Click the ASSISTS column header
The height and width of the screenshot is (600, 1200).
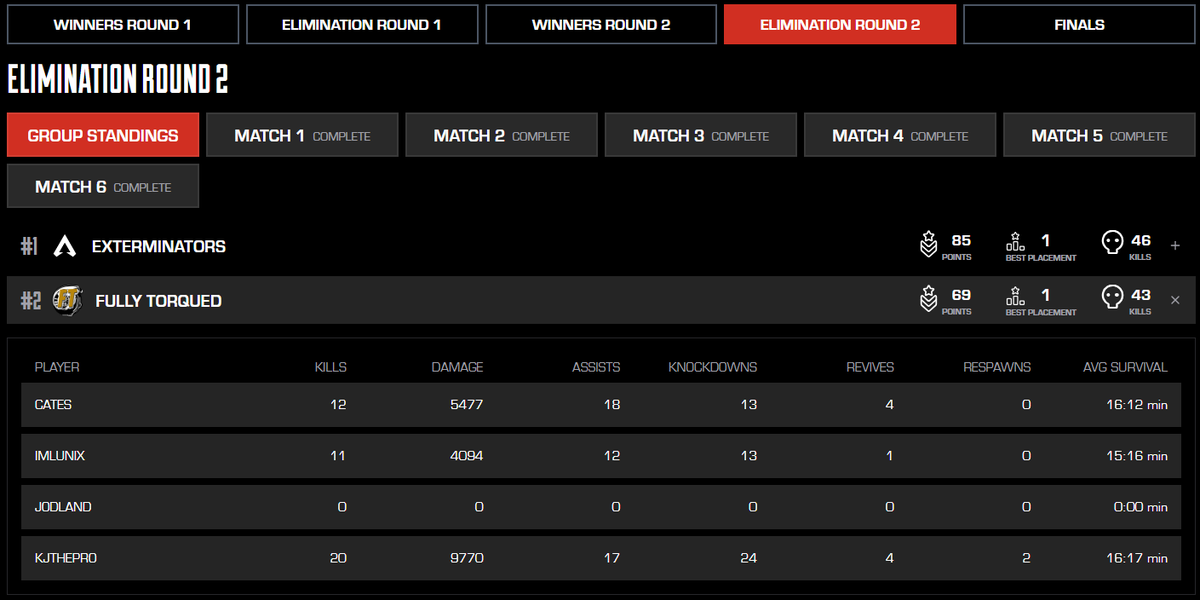click(x=596, y=367)
